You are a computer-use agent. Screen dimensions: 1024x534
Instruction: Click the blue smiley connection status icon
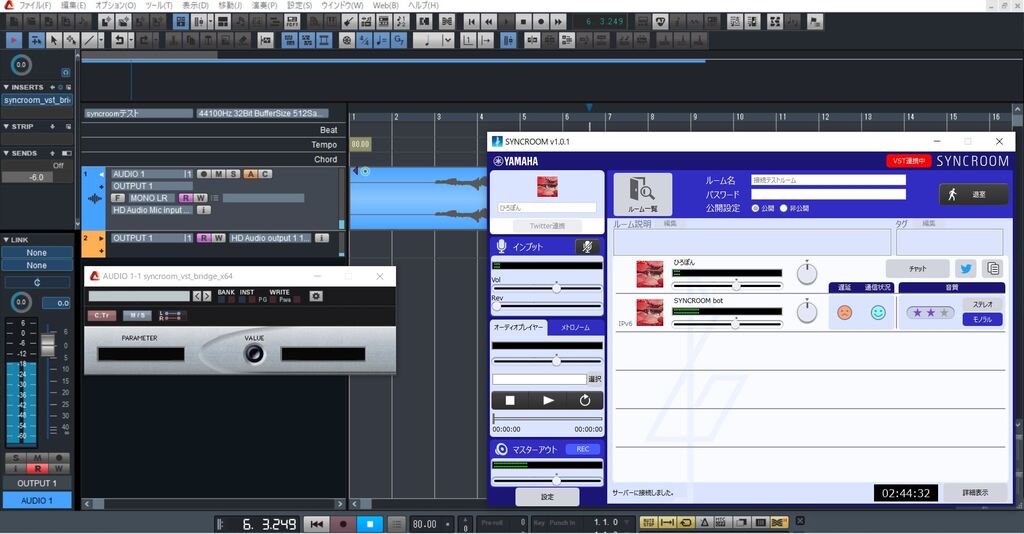point(878,313)
